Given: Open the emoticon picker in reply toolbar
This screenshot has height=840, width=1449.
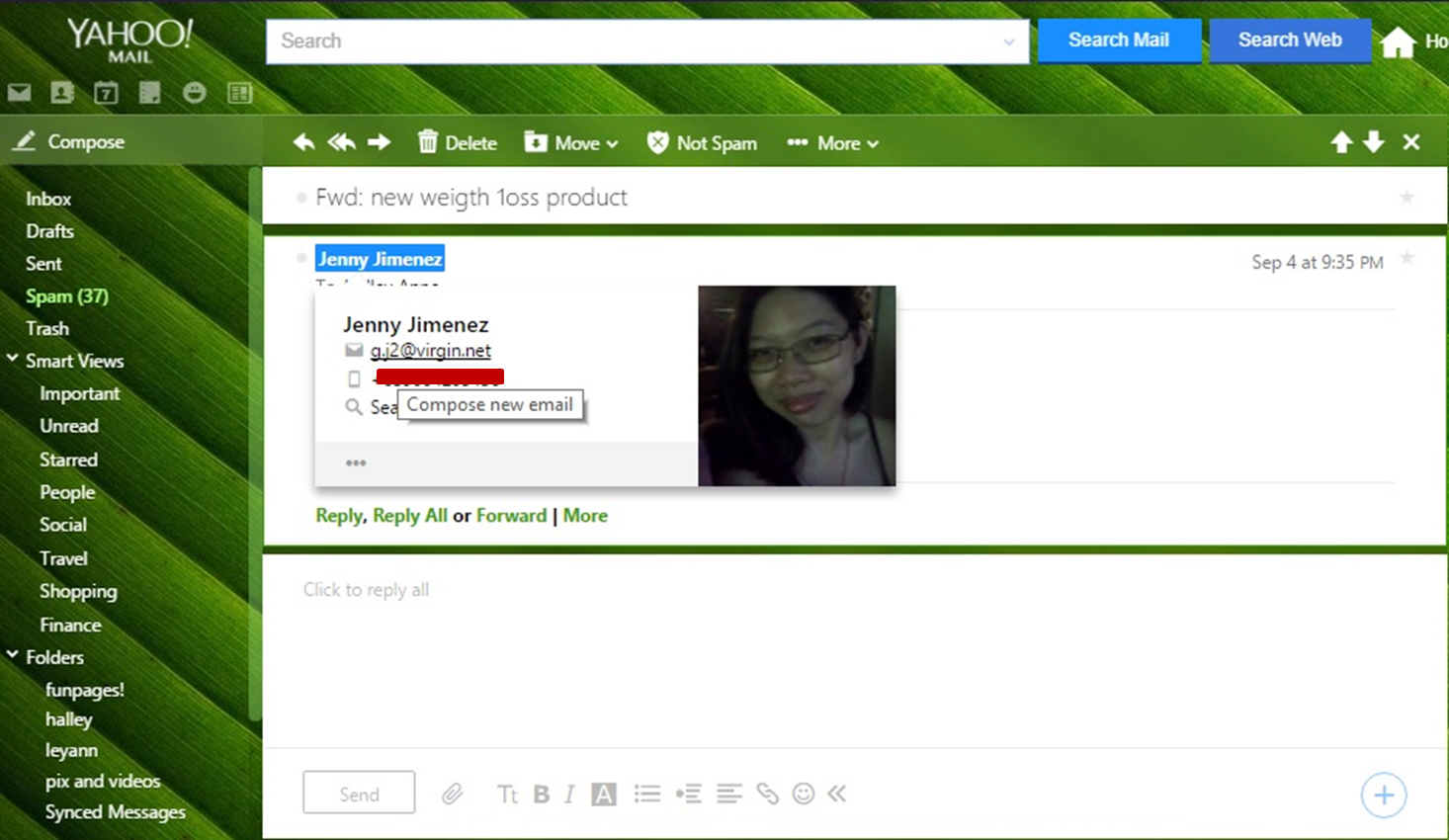Looking at the screenshot, I should (804, 794).
